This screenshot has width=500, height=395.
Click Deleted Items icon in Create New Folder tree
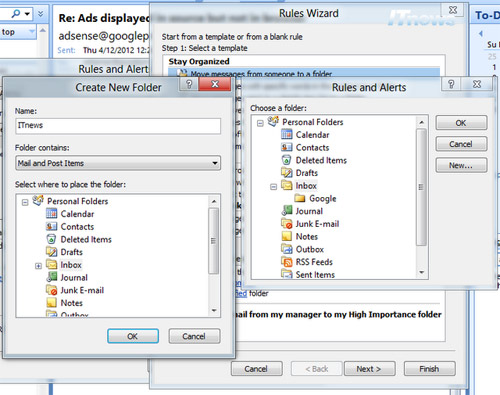coord(51,239)
